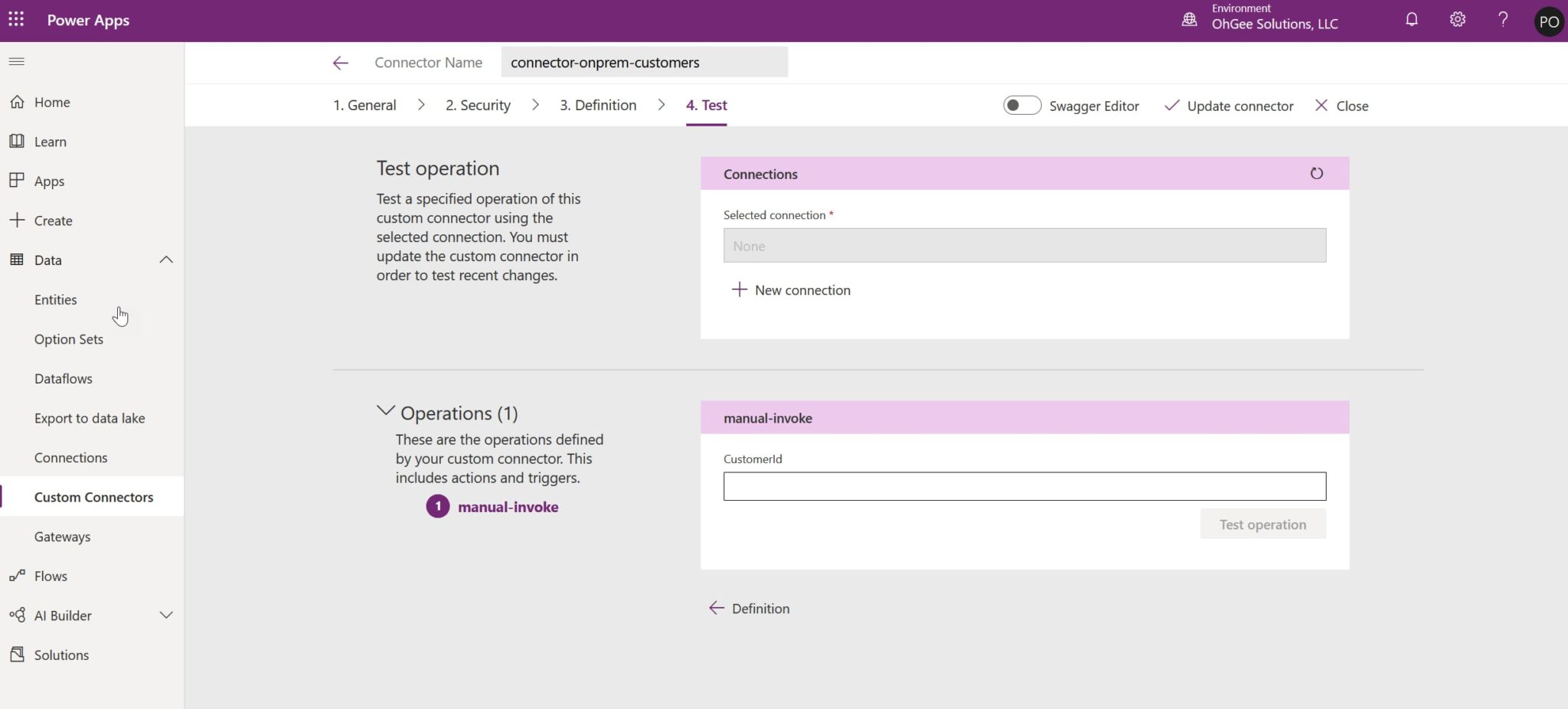Select Home in the sidebar
Screen dimensions: 1568x709
click(x=51, y=101)
